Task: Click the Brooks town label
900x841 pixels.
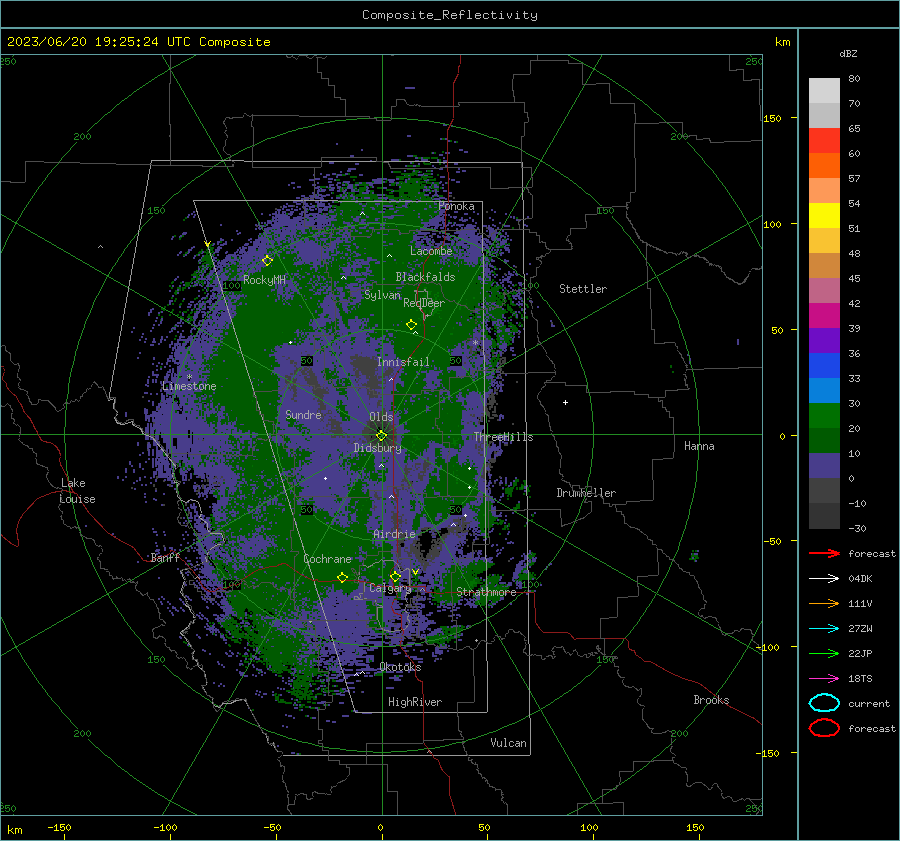Action: 711,700
